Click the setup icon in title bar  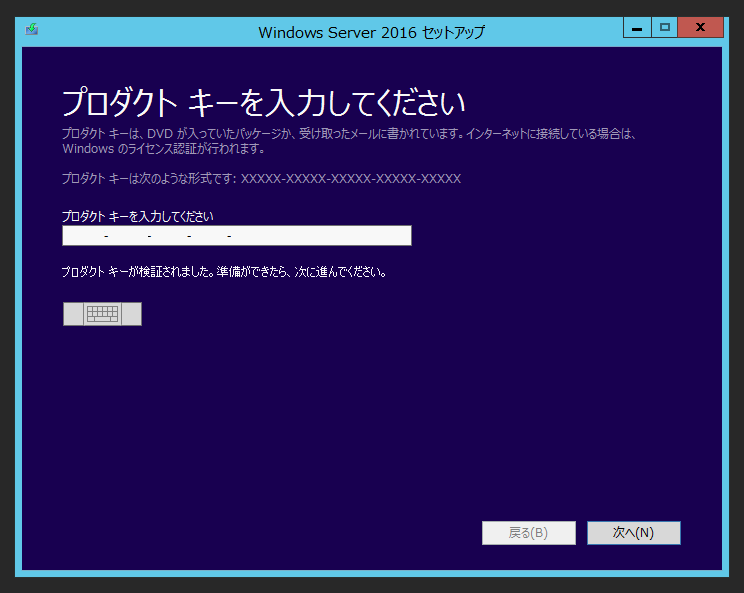pyautogui.click(x=32, y=29)
